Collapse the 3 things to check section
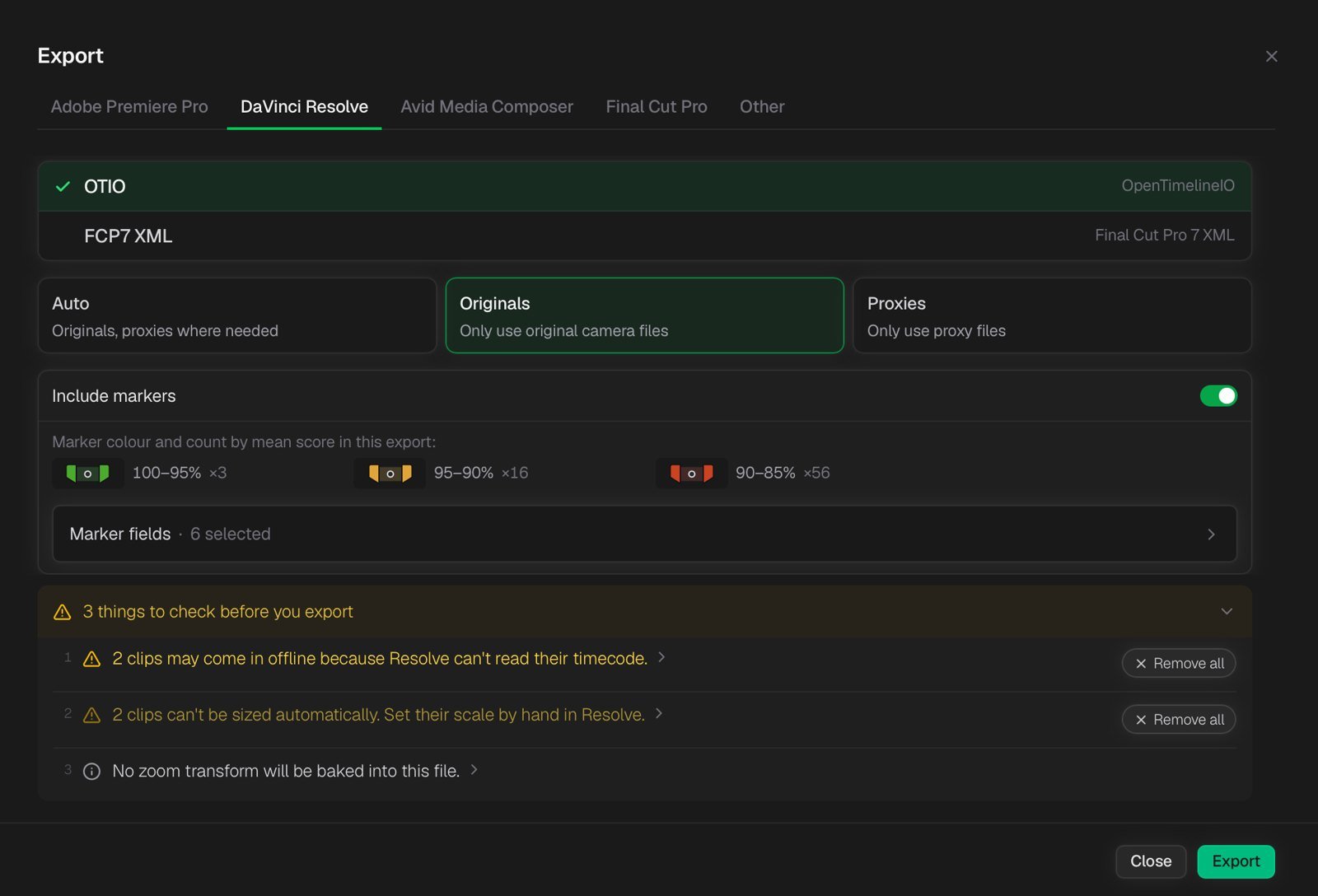Viewport: 1318px width, 896px height. click(1227, 612)
